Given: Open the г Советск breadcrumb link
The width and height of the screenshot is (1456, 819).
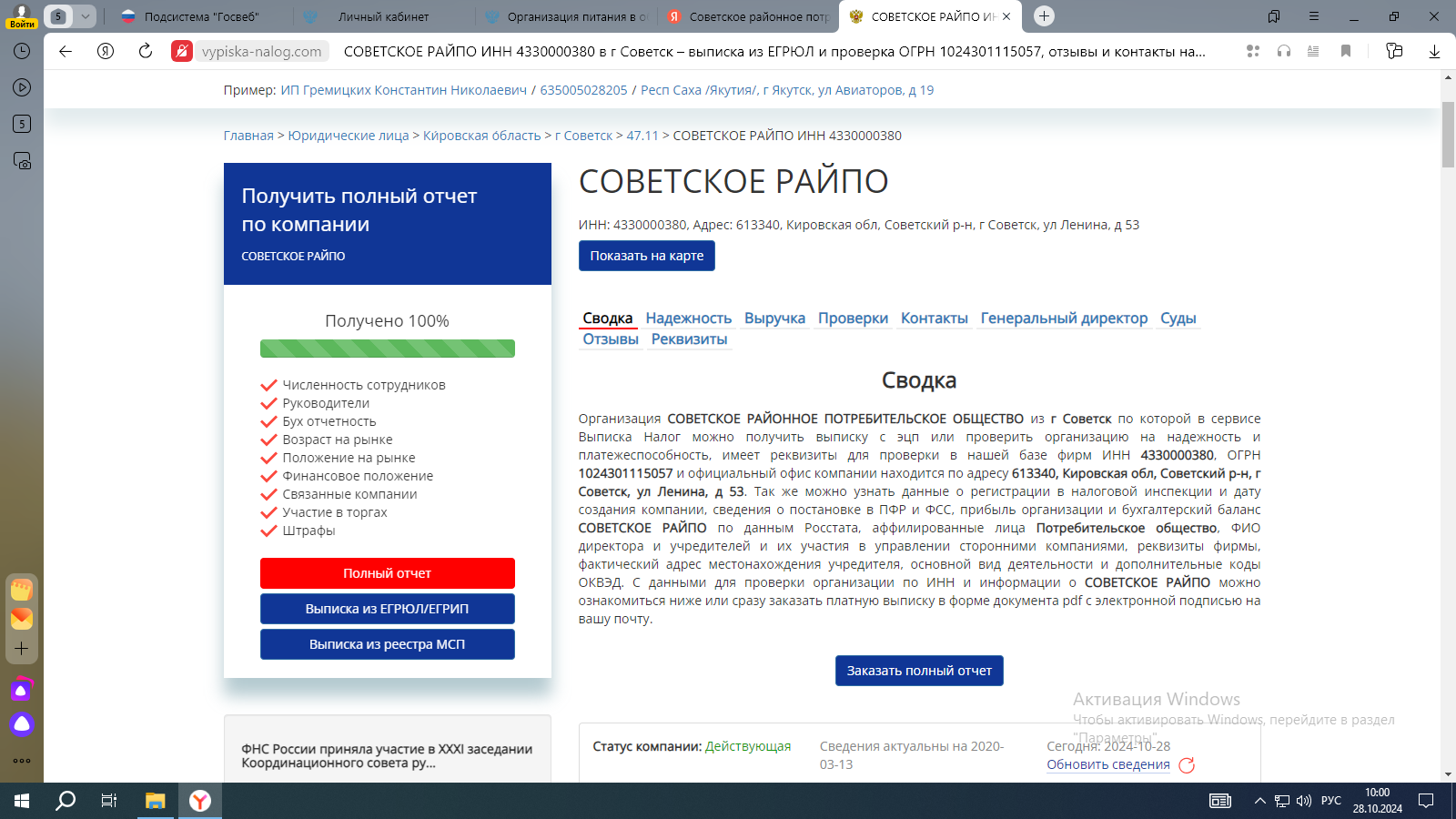Looking at the screenshot, I should [x=584, y=136].
